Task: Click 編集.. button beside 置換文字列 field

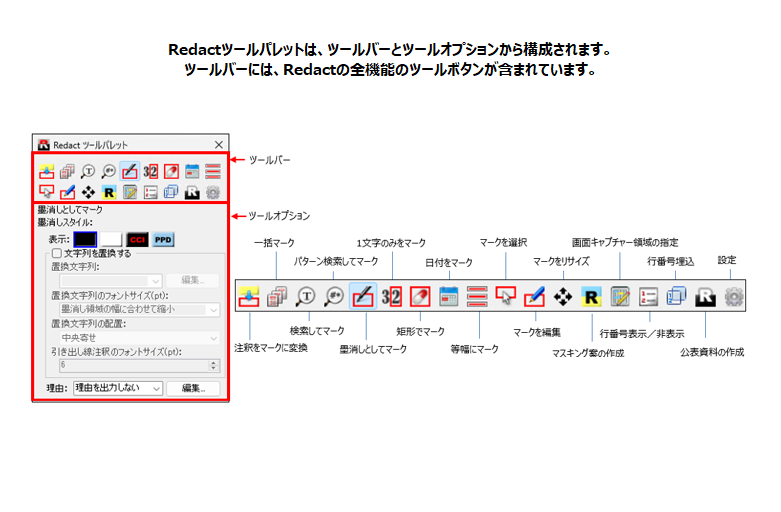Action: pos(193,280)
